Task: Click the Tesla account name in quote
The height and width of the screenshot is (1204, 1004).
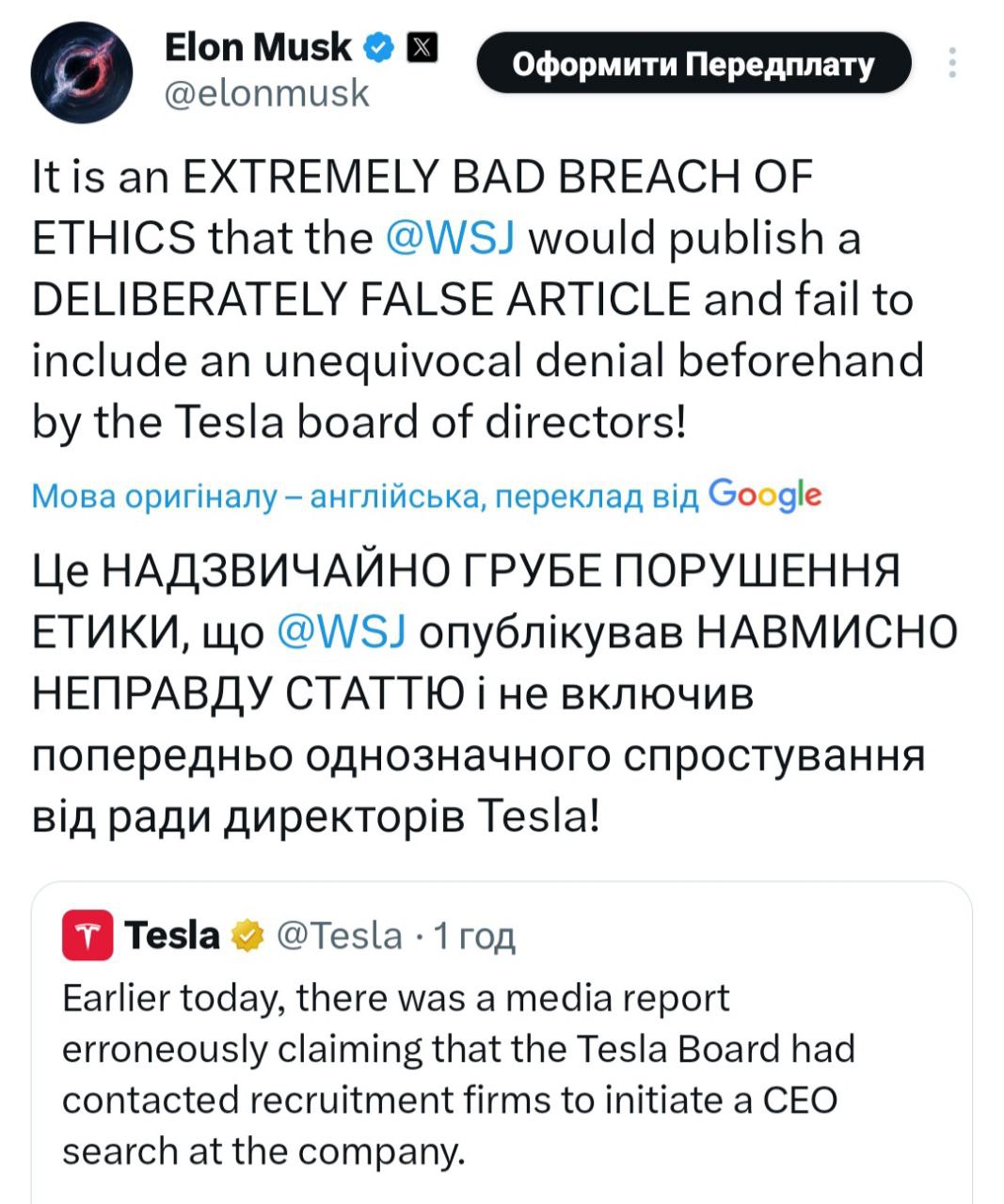Action: pos(171,936)
